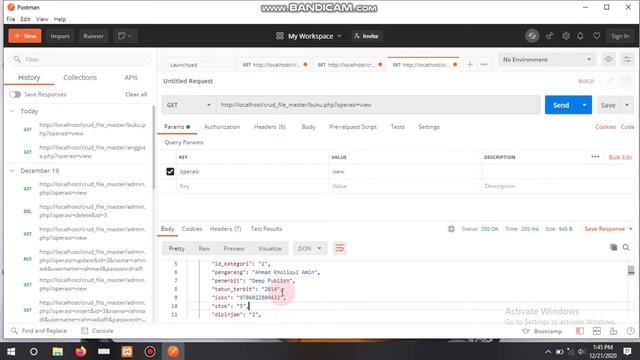Click the heart icon in header
The image size is (640, 360).
click(596, 36)
